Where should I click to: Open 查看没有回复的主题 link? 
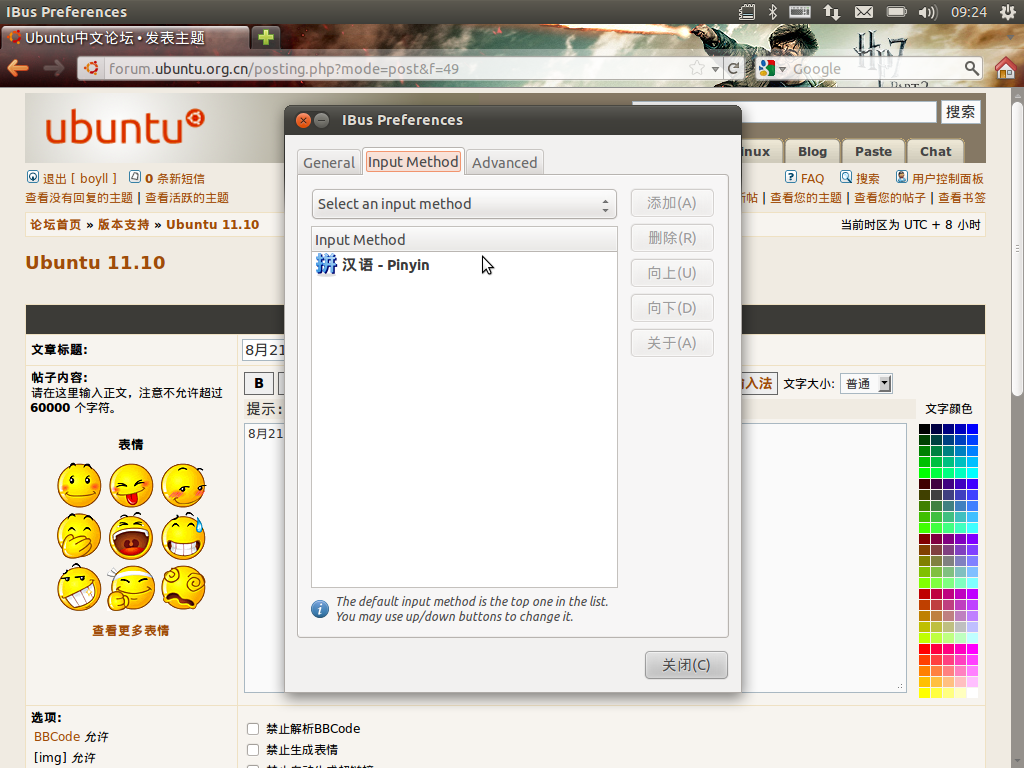[x=79, y=198]
